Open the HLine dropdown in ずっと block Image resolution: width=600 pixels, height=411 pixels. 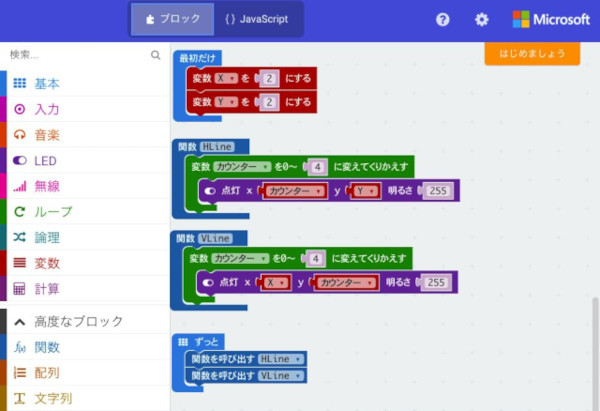[x=281, y=358]
